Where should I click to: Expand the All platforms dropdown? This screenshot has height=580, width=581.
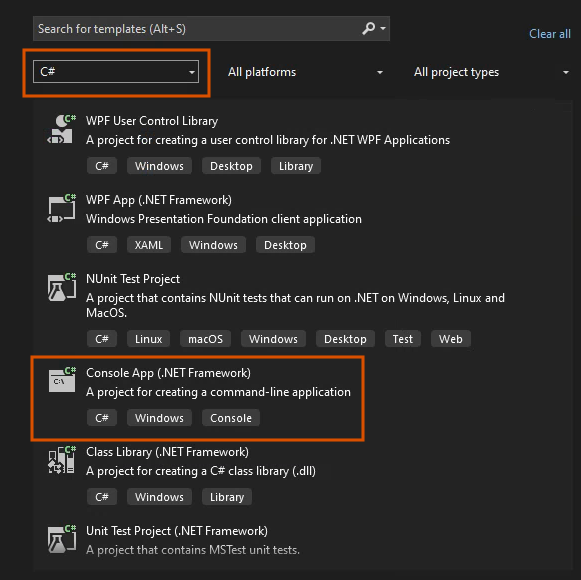pos(305,72)
